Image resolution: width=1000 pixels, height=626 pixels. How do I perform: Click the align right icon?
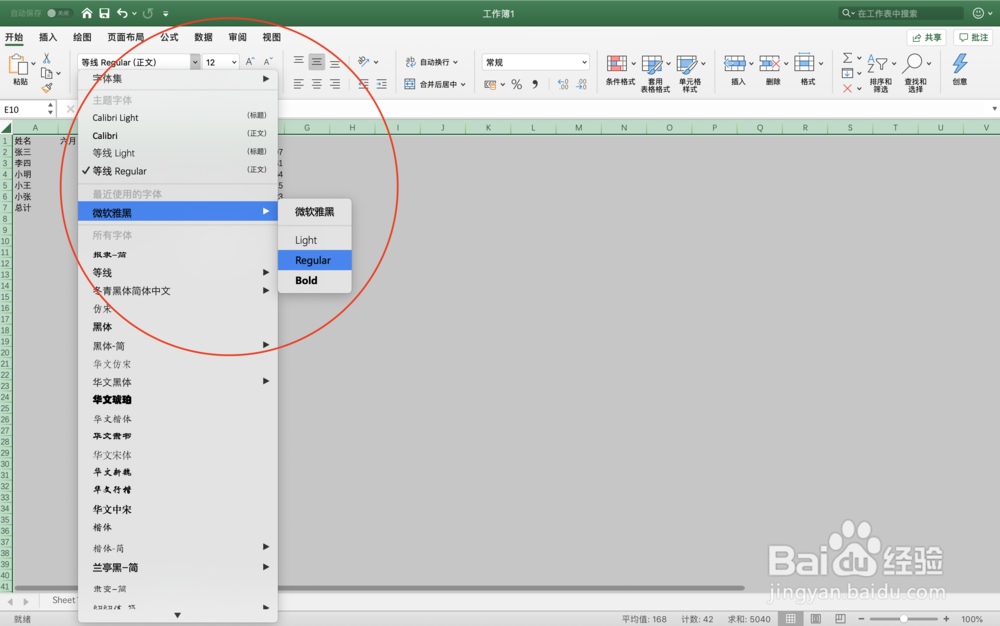[335, 84]
